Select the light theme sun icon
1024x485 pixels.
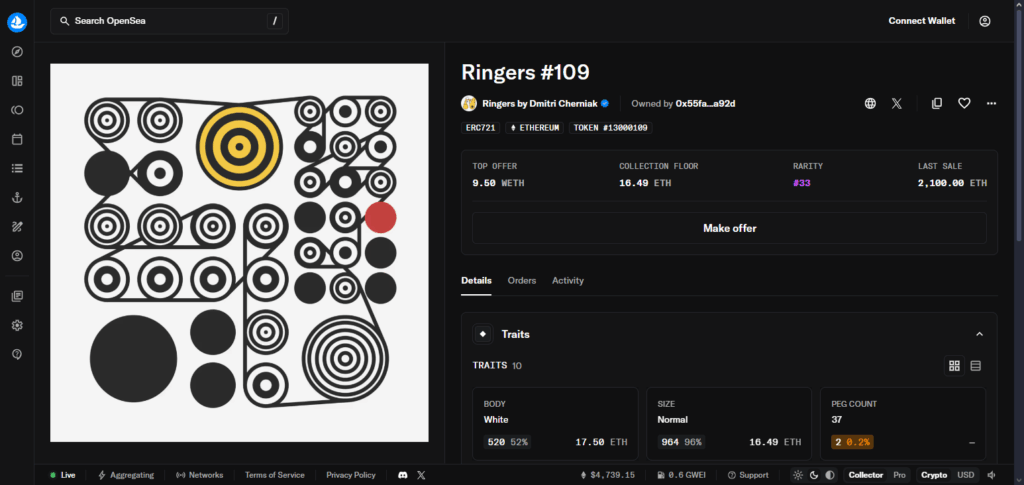tap(797, 475)
